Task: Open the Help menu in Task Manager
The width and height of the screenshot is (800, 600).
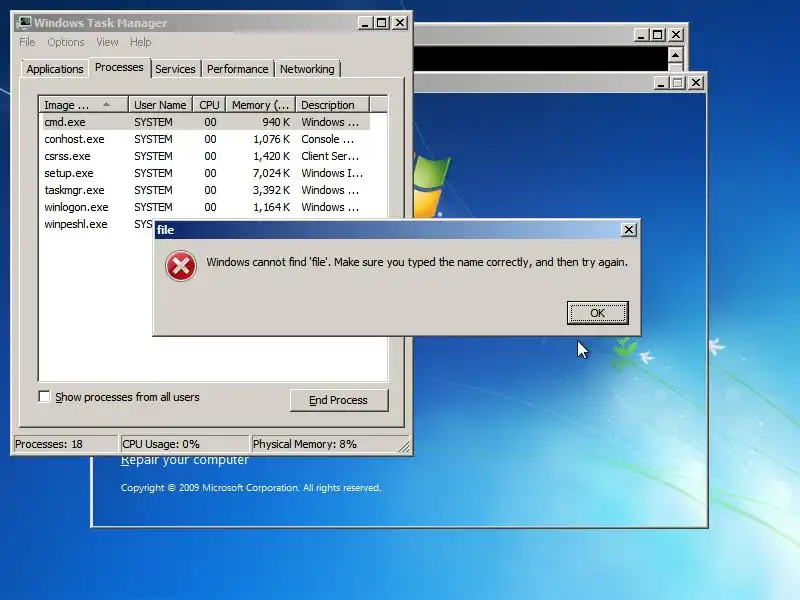Action: [x=140, y=42]
